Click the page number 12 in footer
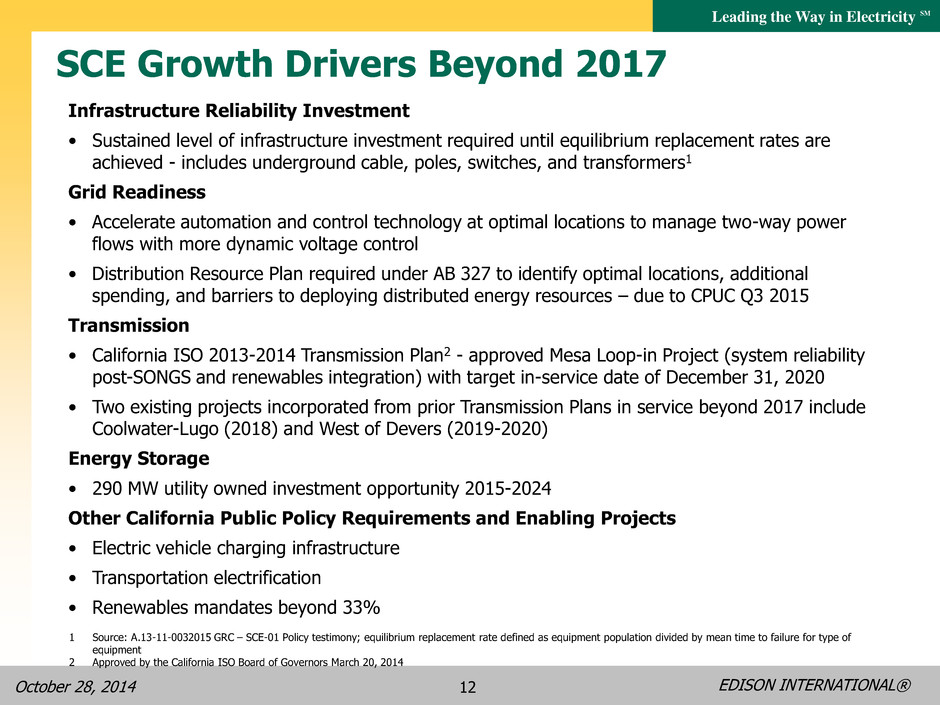940x705 pixels. 468,687
